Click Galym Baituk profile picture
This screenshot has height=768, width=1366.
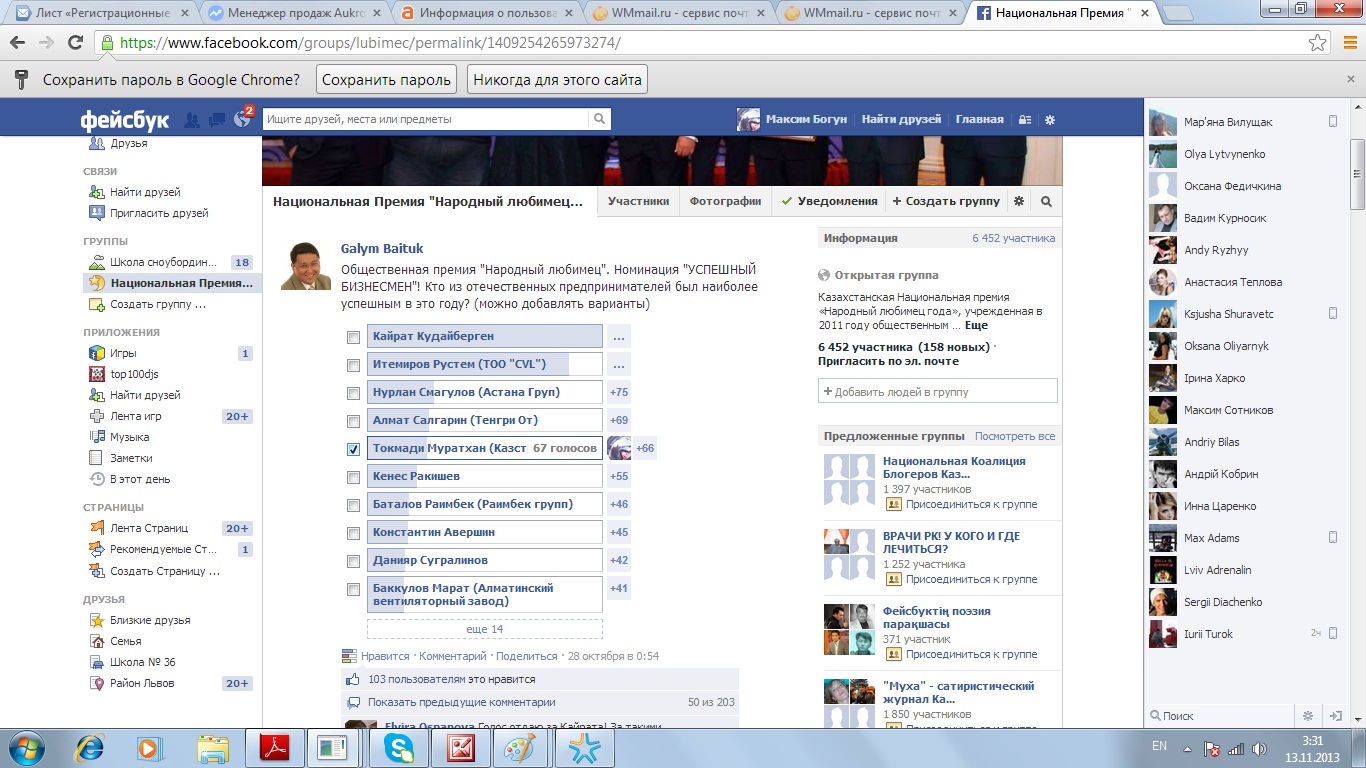tap(306, 265)
